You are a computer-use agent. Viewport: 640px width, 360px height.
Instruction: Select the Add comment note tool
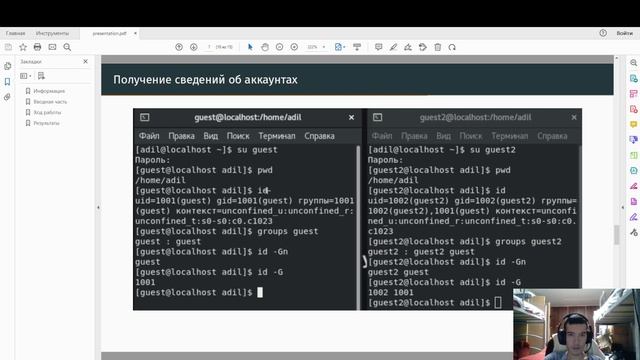pyautogui.click(x=378, y=47)
